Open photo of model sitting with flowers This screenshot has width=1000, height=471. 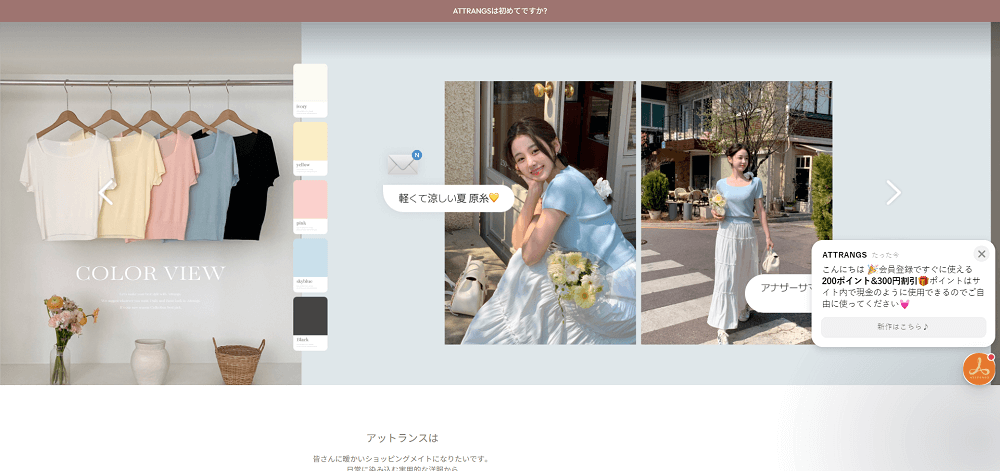click(540, 213)
